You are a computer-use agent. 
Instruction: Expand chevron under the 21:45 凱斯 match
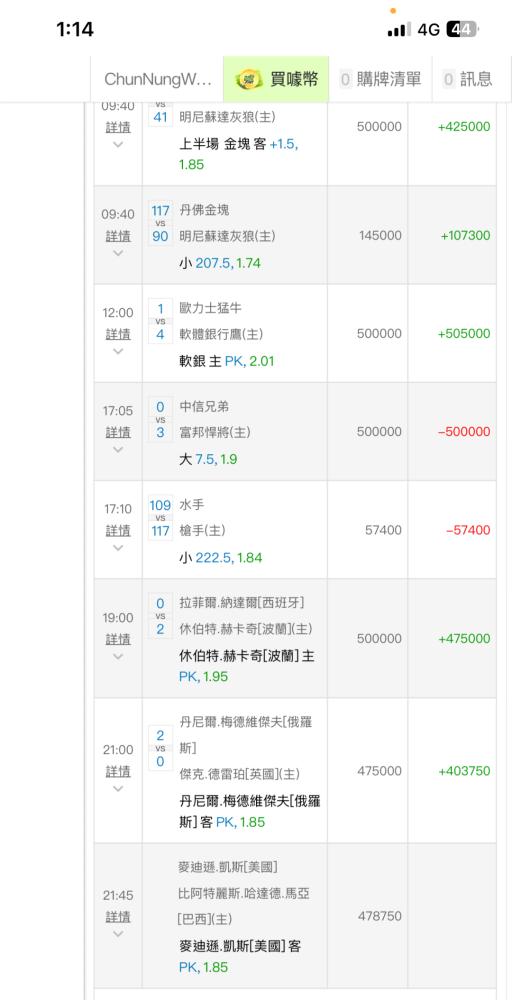(x=118, y=934)
